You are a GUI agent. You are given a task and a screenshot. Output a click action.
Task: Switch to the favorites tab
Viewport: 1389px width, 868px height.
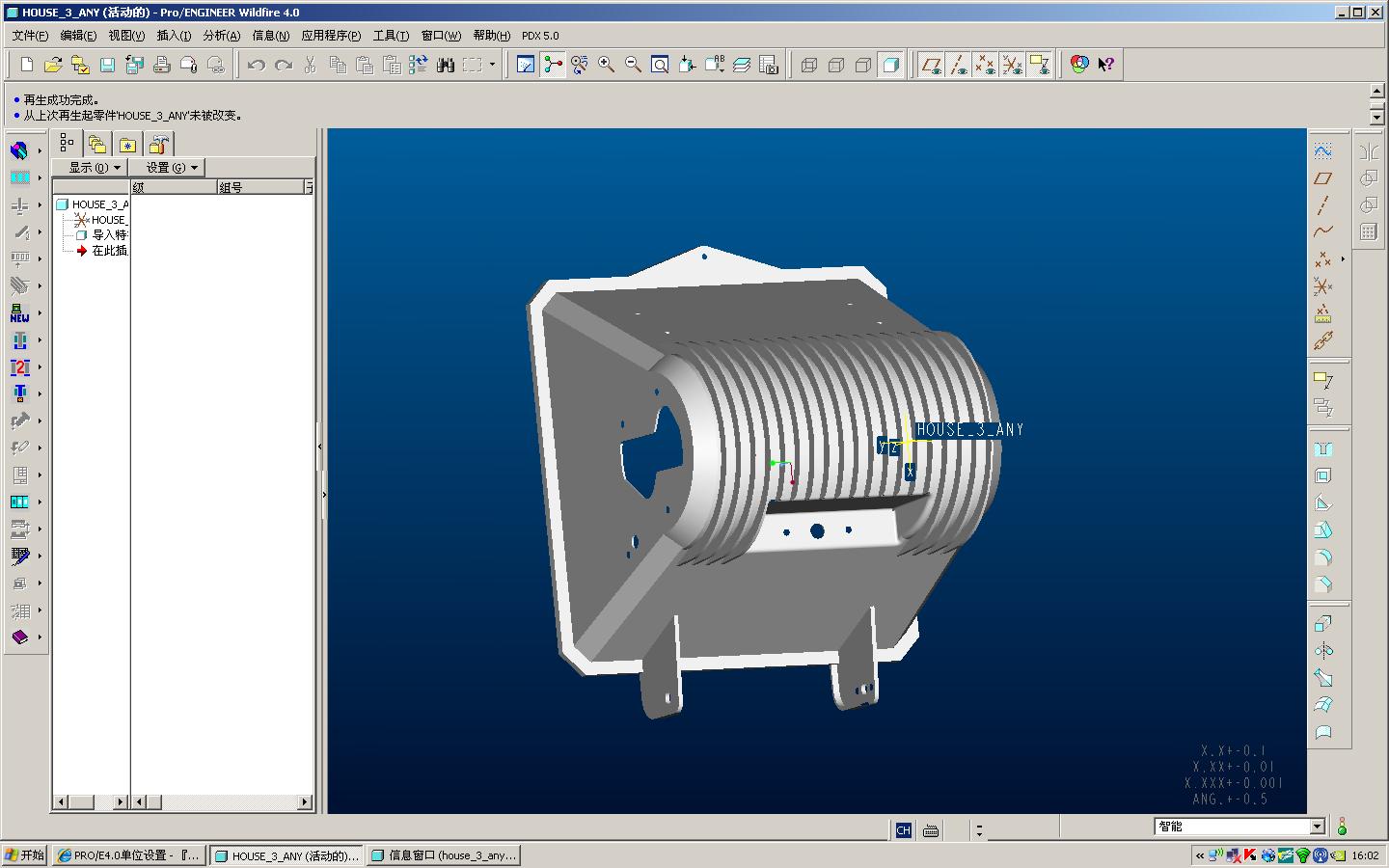click(x=128, y=145)
